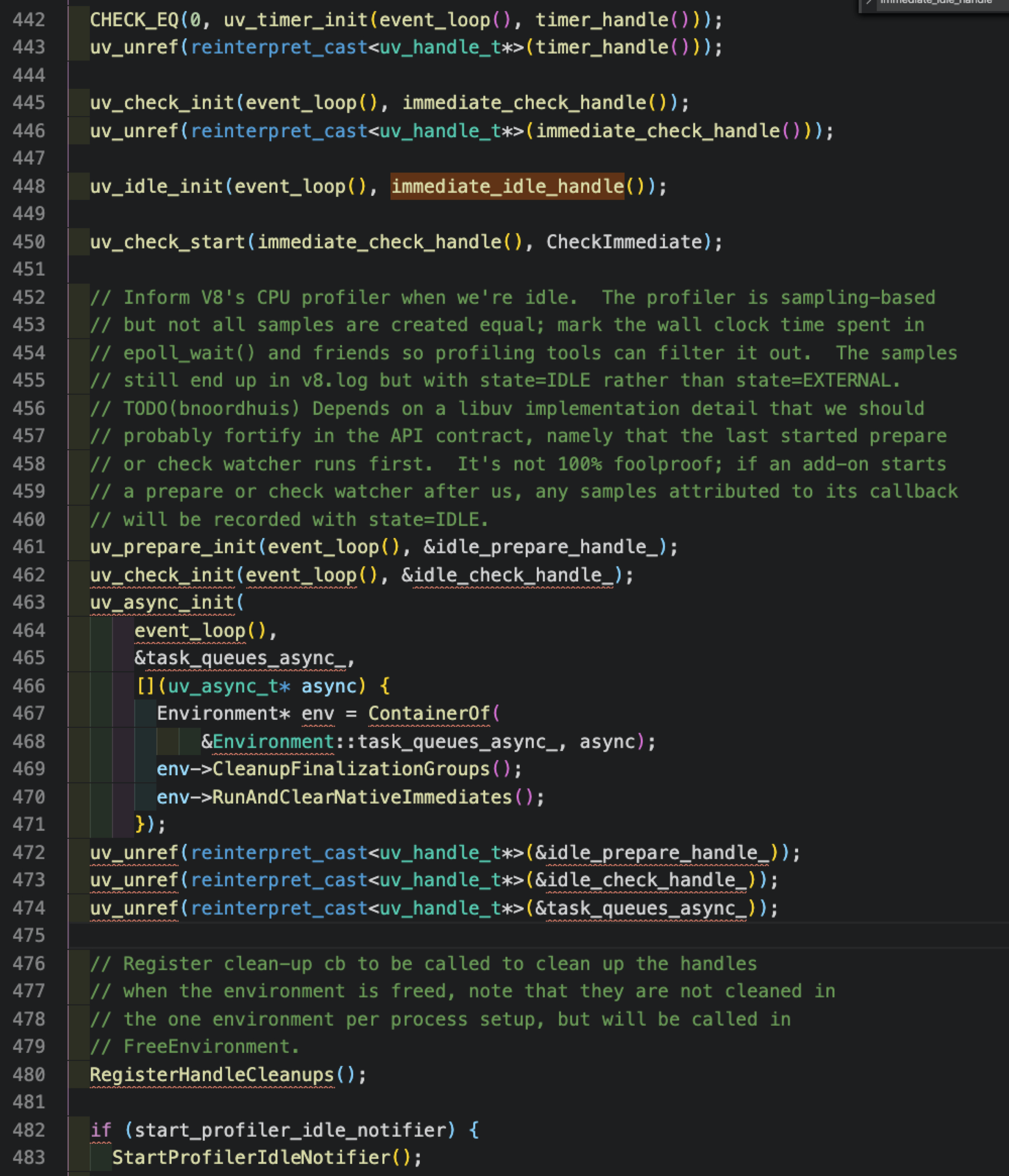Click uv_timer_init in line 442
Screen dimensions: 1009x1176
point(296,20)
